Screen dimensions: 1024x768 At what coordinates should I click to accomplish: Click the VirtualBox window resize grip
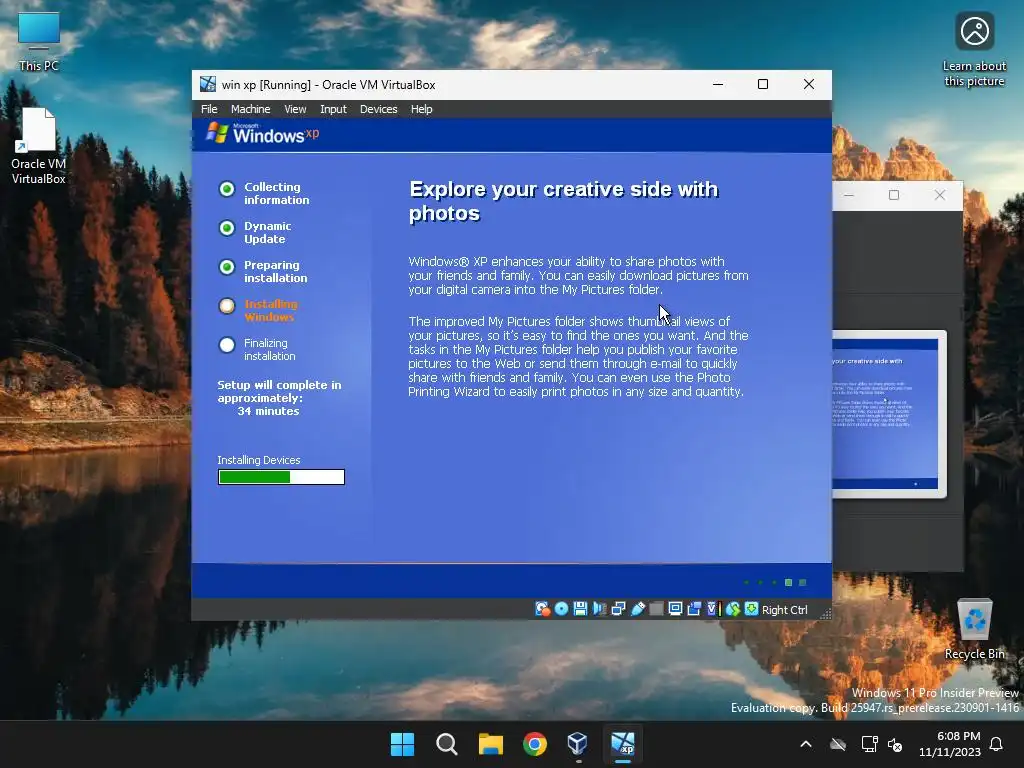[825, 613]
